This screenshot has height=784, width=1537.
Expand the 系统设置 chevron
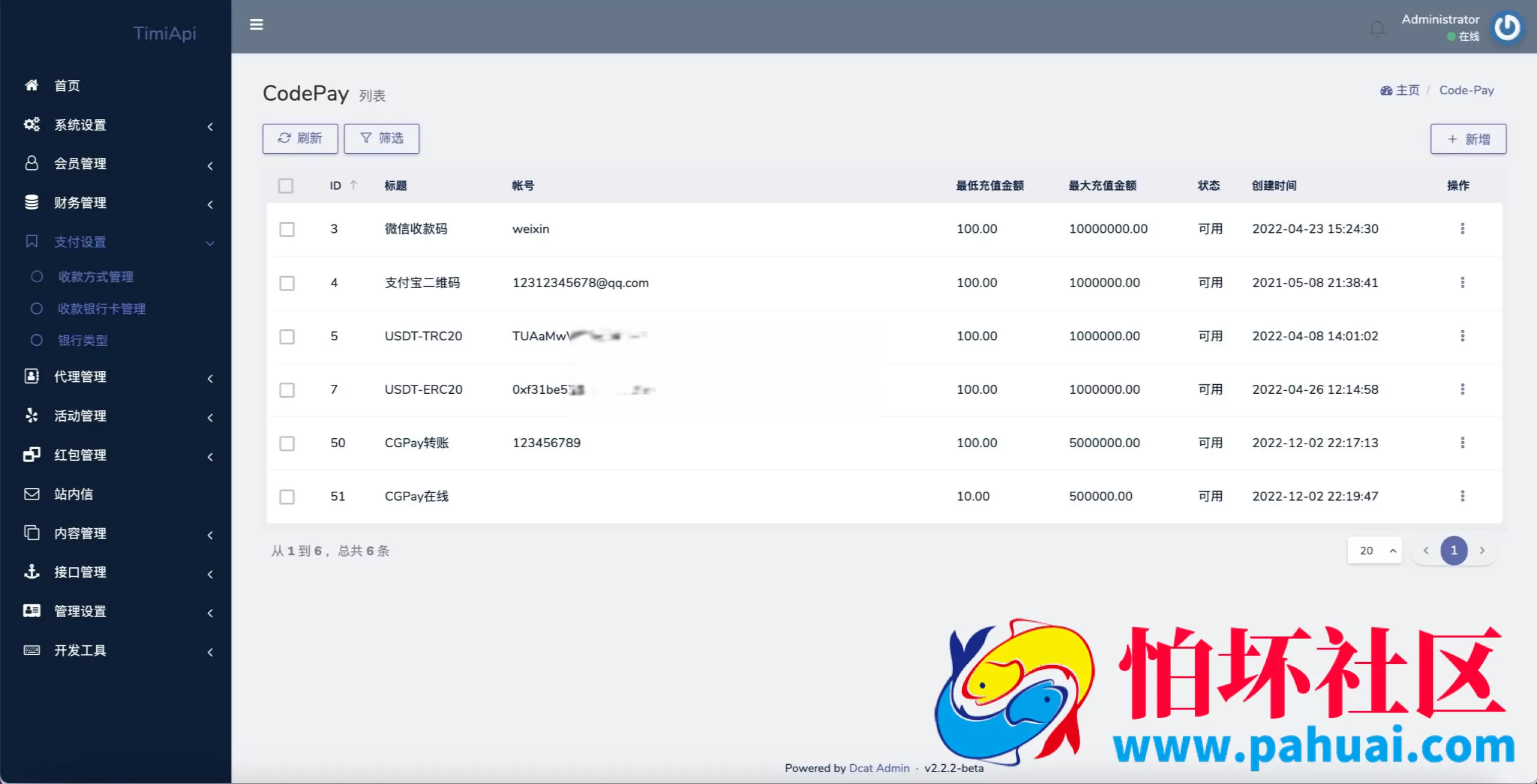210,126
